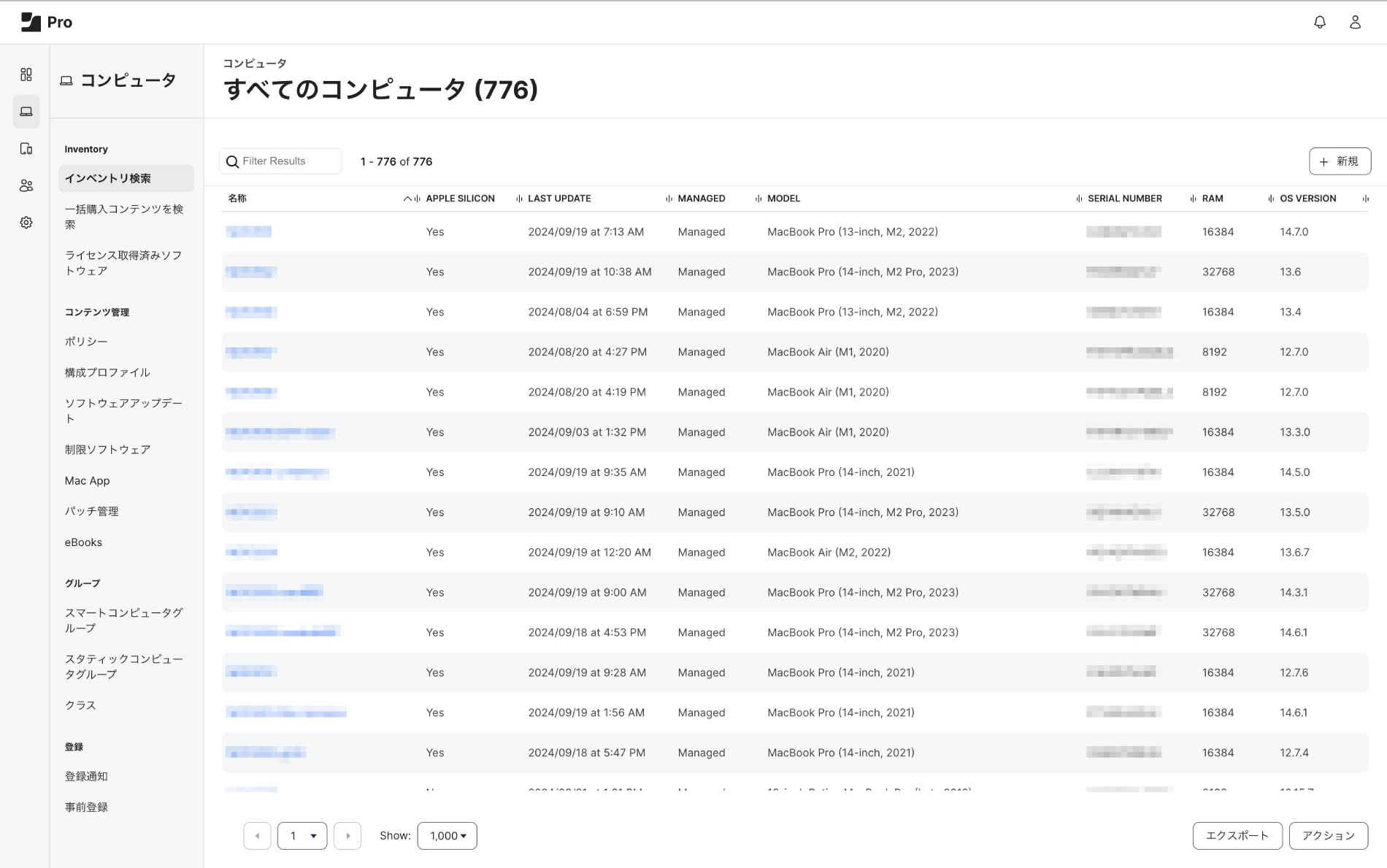Open the アクション button
Viewport: 1387px width, 868px height.
tap(1328, 836)
